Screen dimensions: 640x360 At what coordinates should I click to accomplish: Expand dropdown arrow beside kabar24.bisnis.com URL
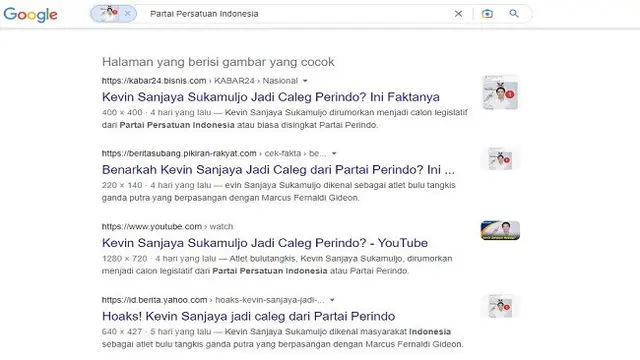click(305, 81)
